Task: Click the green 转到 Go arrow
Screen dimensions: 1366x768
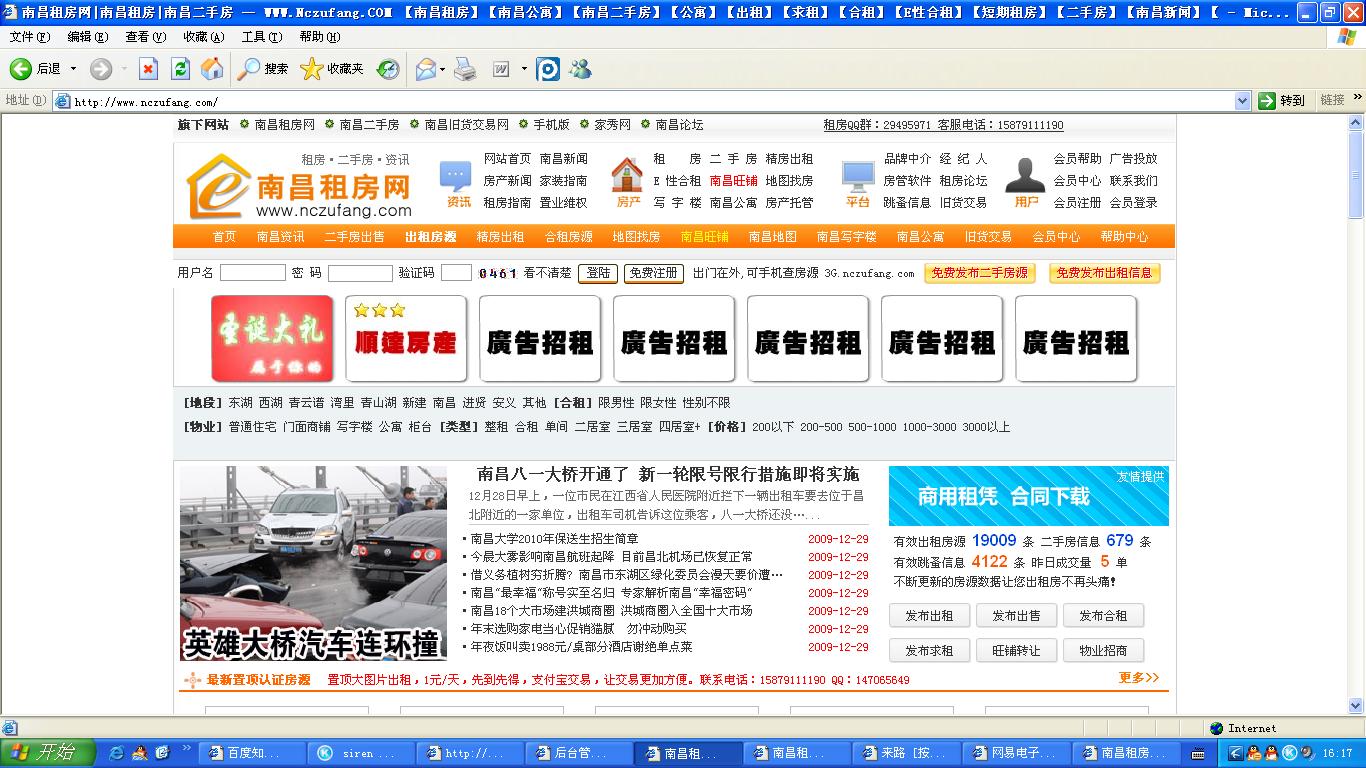Action: pyautogui.click(x=1267, y=100)
